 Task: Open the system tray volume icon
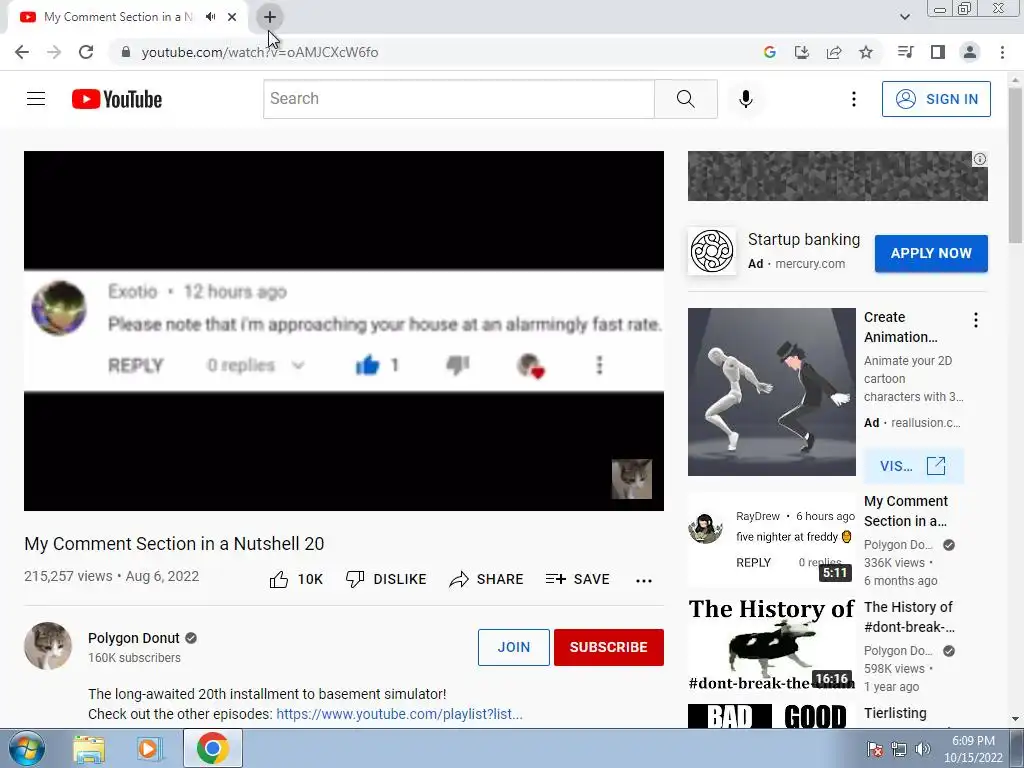pyautogui.click(x=923, y=749)
